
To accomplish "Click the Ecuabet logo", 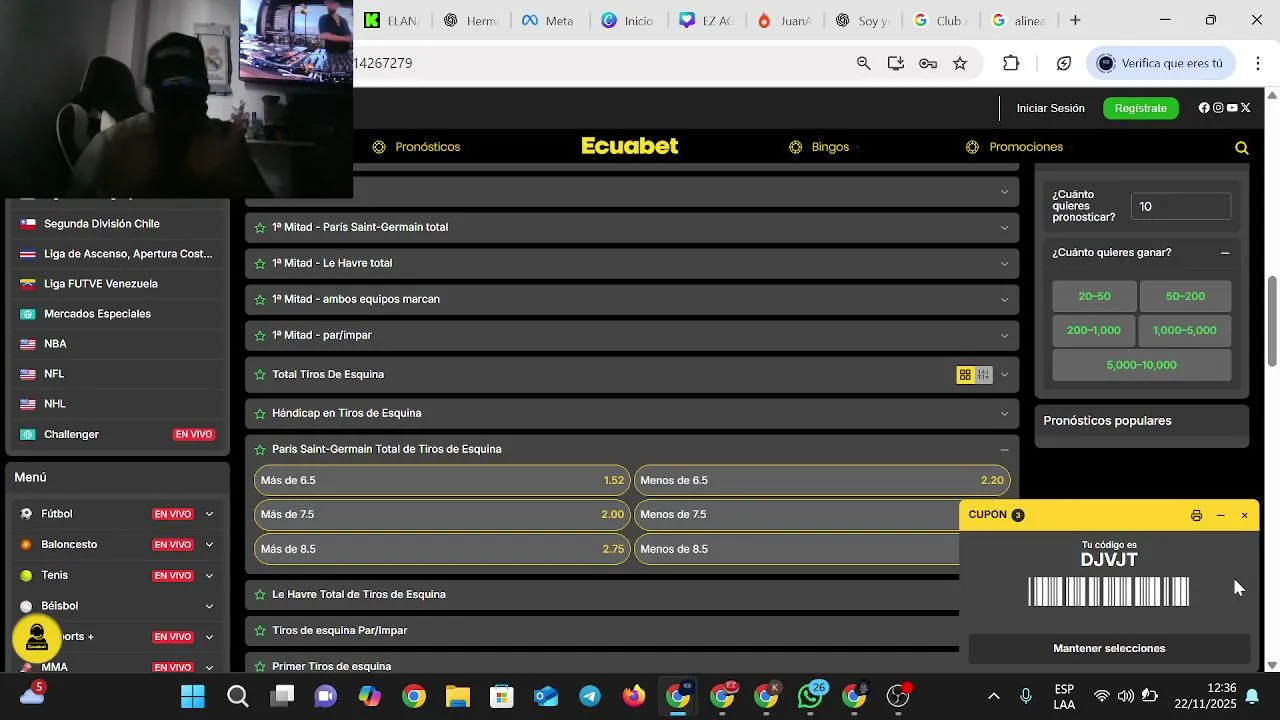I will (630, 146).
